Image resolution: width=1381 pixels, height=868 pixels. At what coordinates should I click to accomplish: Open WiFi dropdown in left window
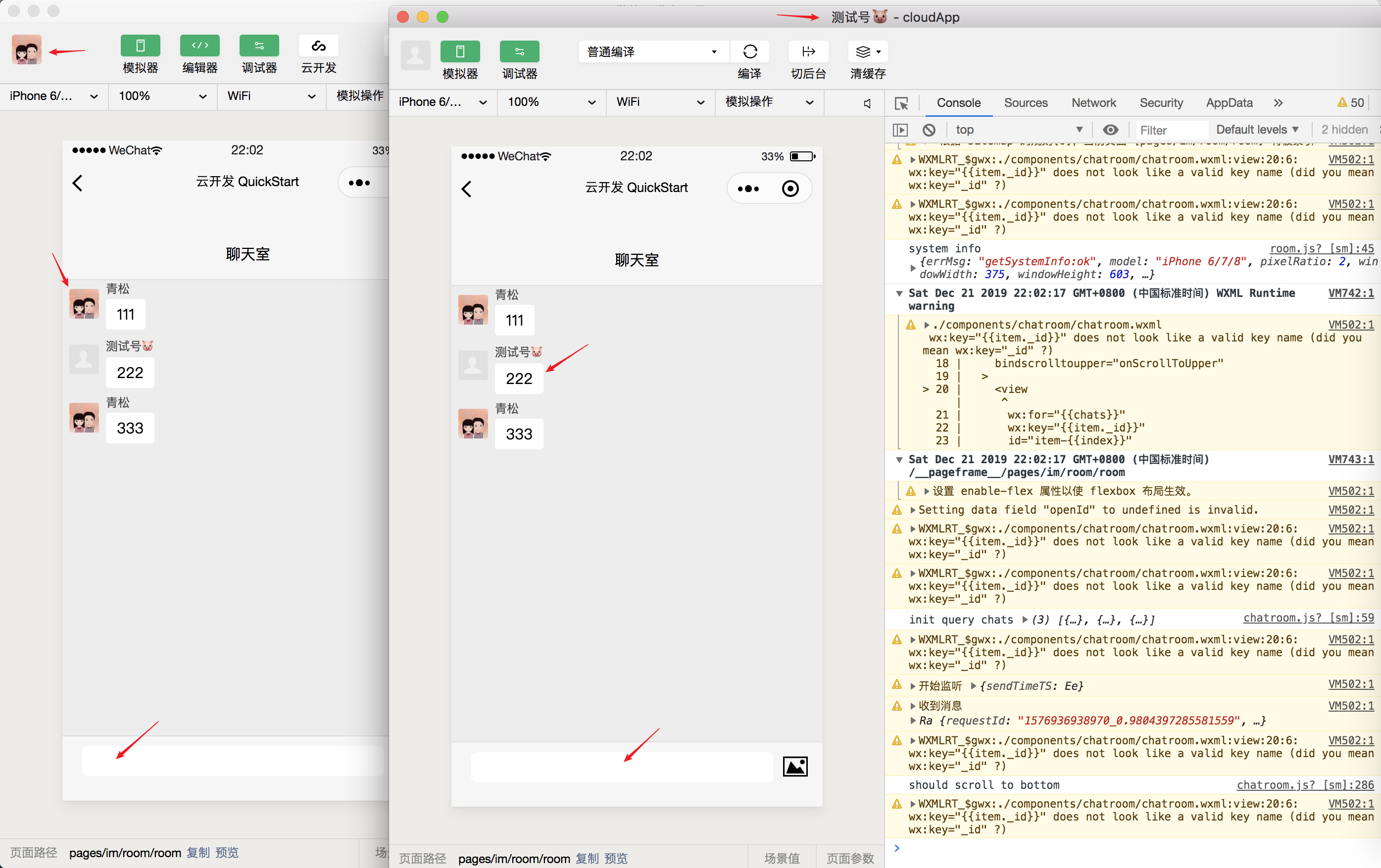(x=271, y=96)
